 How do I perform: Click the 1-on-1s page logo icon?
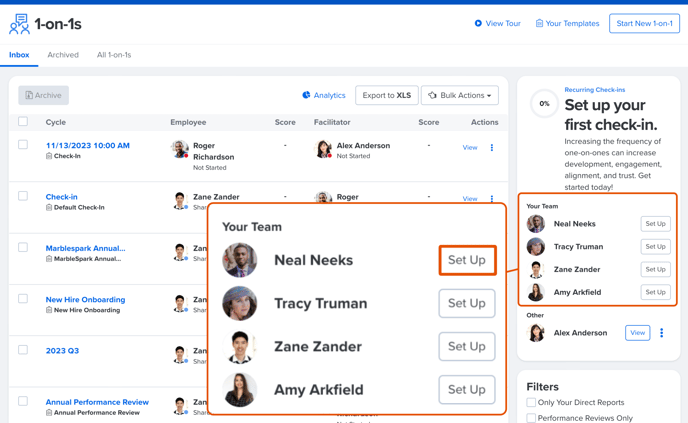[19, 24]
